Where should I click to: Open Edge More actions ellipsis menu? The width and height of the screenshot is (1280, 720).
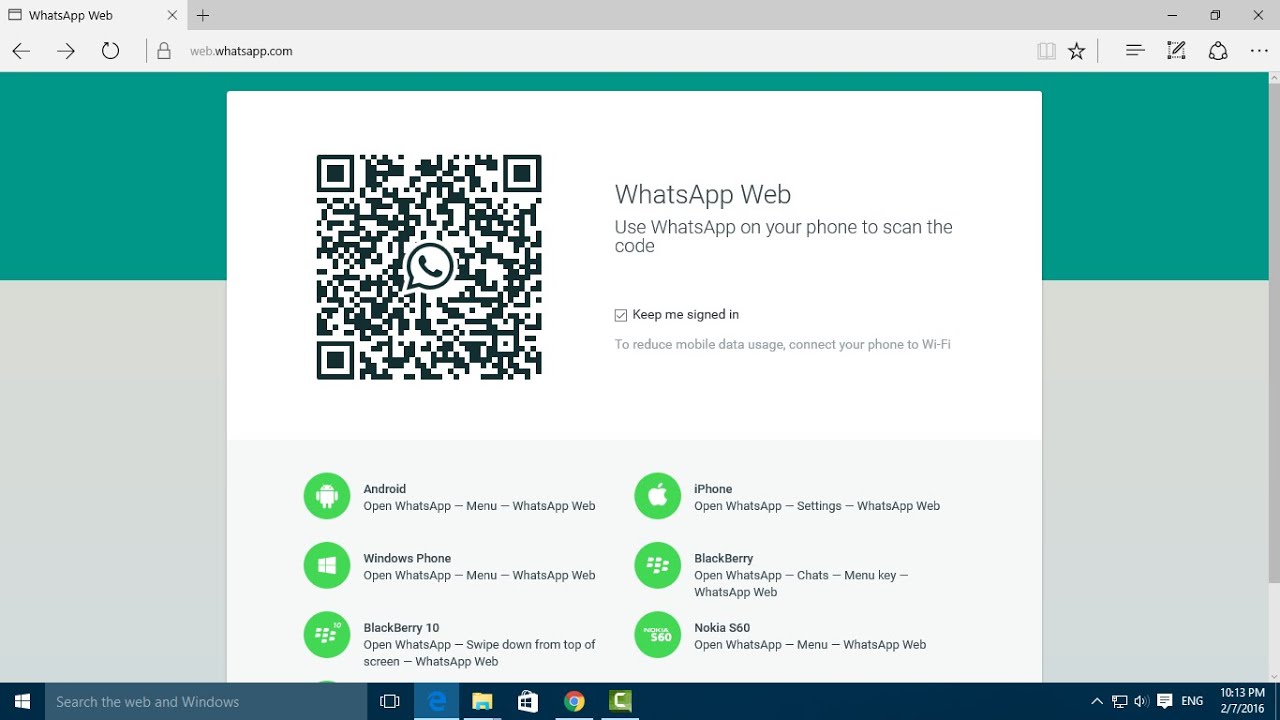click(x=1260, y=51)
